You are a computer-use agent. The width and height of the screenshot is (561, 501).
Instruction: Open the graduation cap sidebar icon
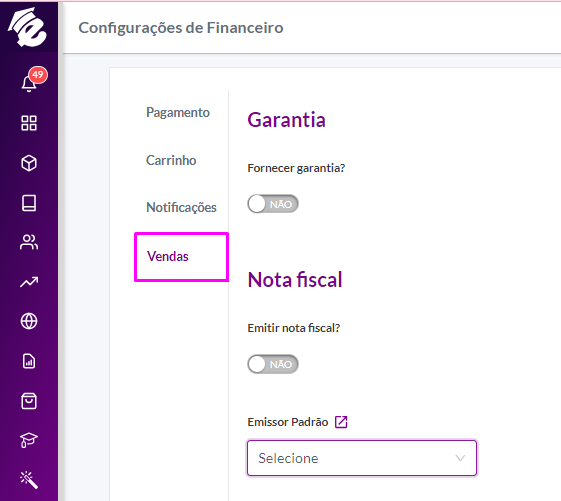click(29, 440)
